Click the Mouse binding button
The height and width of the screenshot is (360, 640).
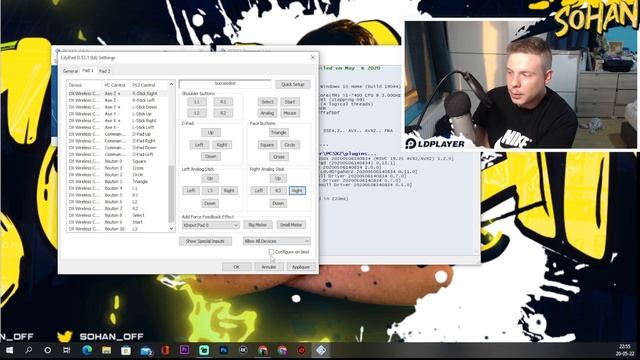coord(290,113)
